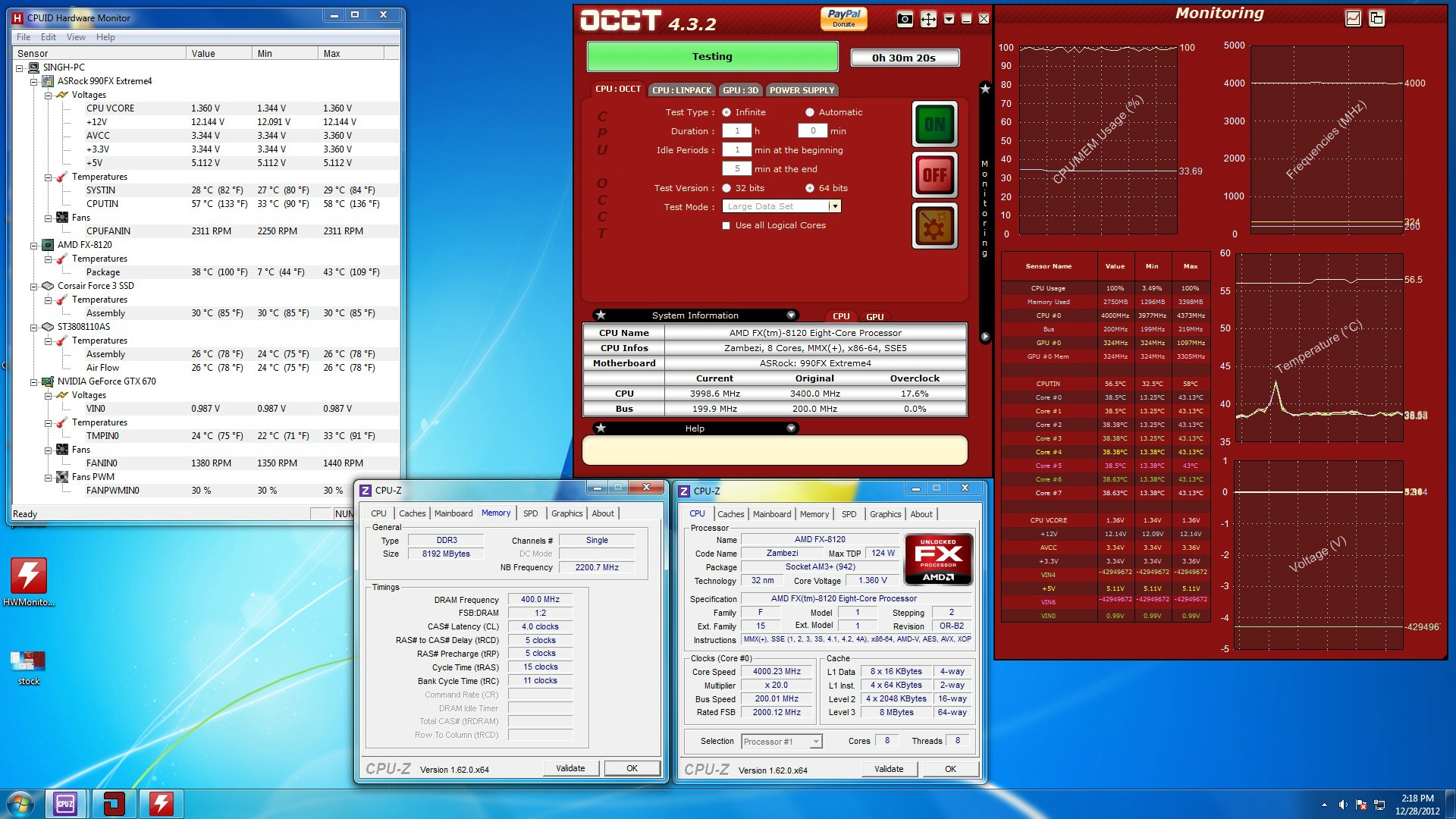Click the SINGH-PC computer icon
1456x819 pixels.
(33, 67)
